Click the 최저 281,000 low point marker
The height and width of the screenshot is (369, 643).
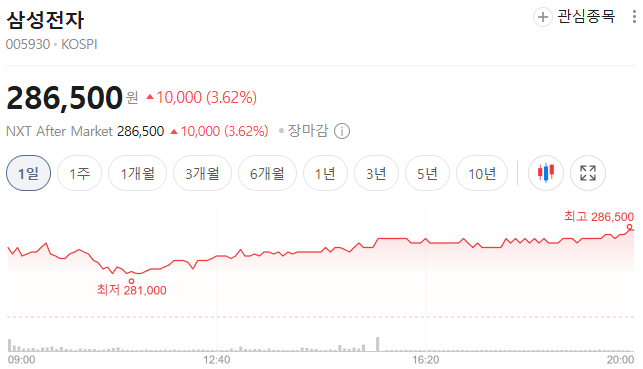131,281
